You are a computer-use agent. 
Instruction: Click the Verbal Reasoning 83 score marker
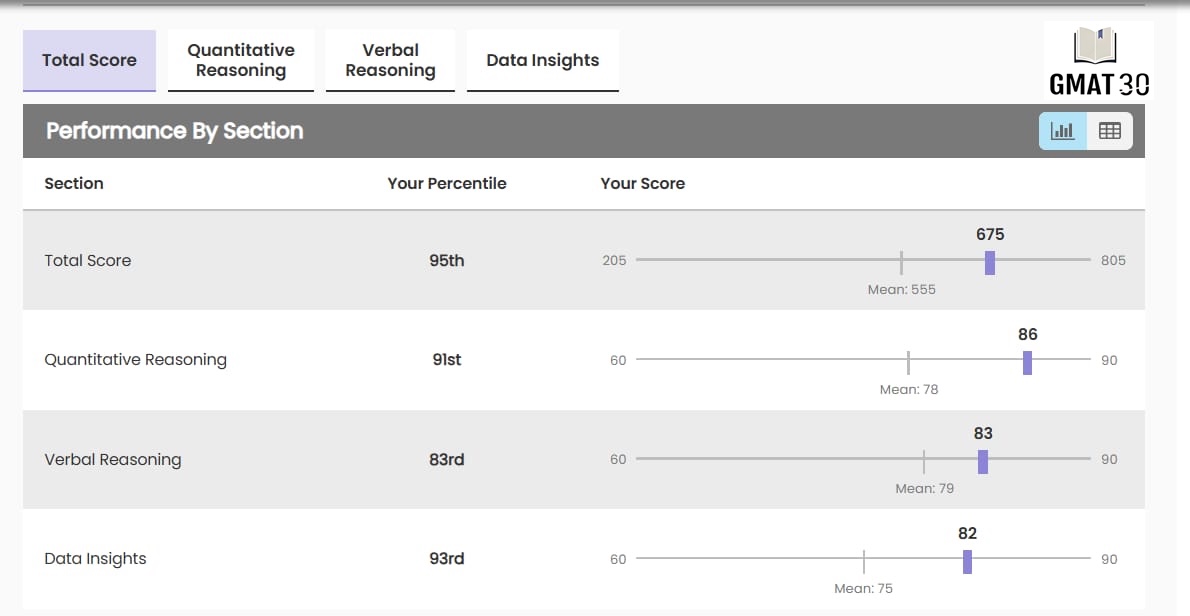click(x=983, y=461)
